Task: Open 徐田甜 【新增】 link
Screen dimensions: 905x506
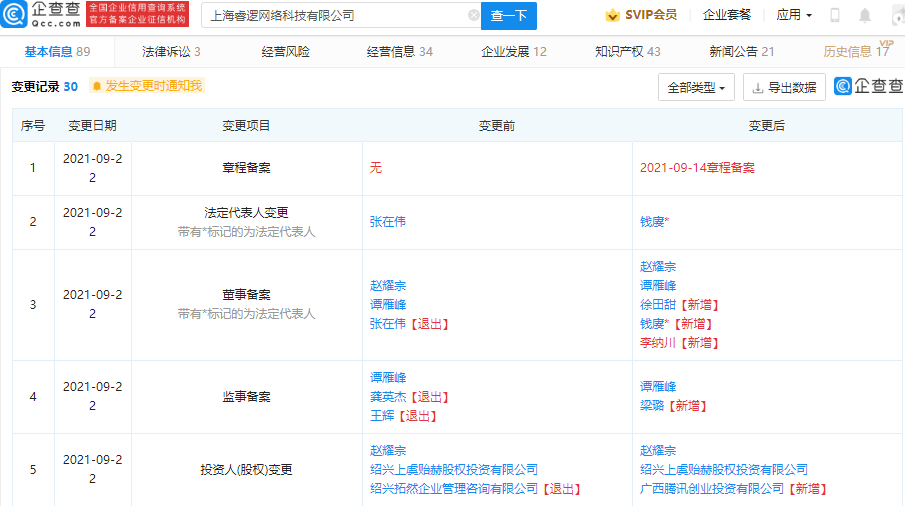Action: pos(679,305)
